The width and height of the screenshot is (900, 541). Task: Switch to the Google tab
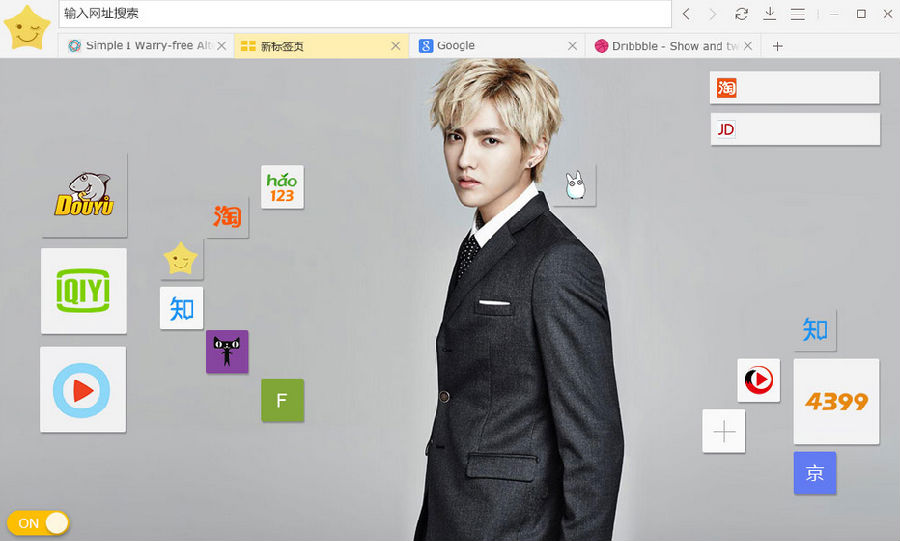(x=490, y=46)
